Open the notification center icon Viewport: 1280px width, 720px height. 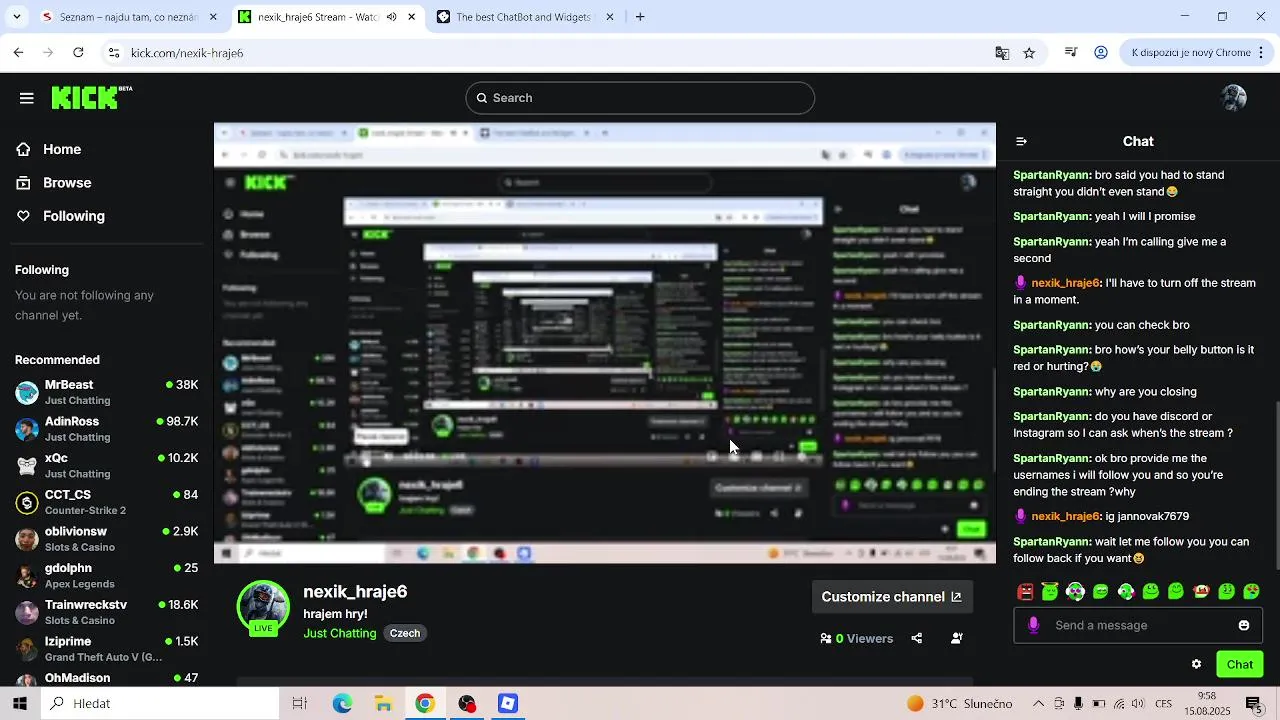1253,704
